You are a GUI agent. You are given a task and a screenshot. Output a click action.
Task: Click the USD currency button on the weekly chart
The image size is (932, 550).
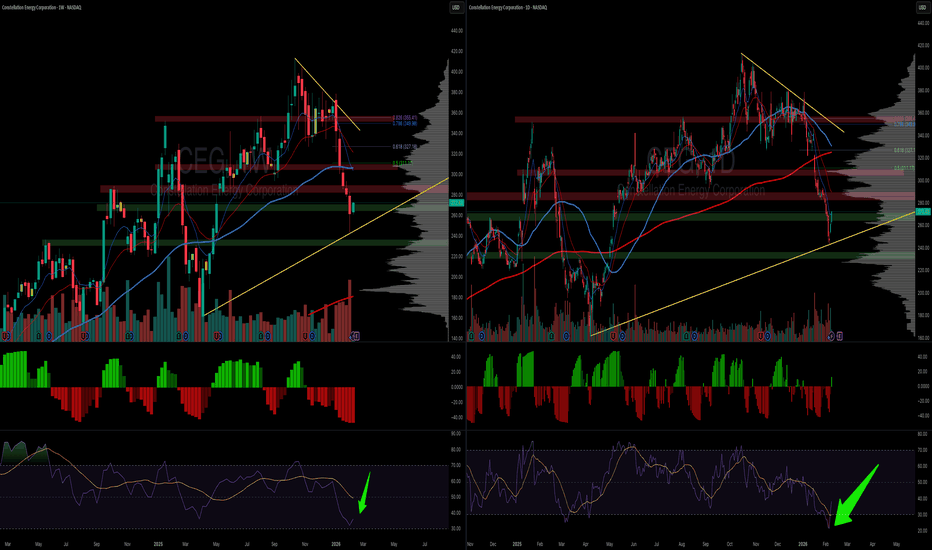pos(456,8)
